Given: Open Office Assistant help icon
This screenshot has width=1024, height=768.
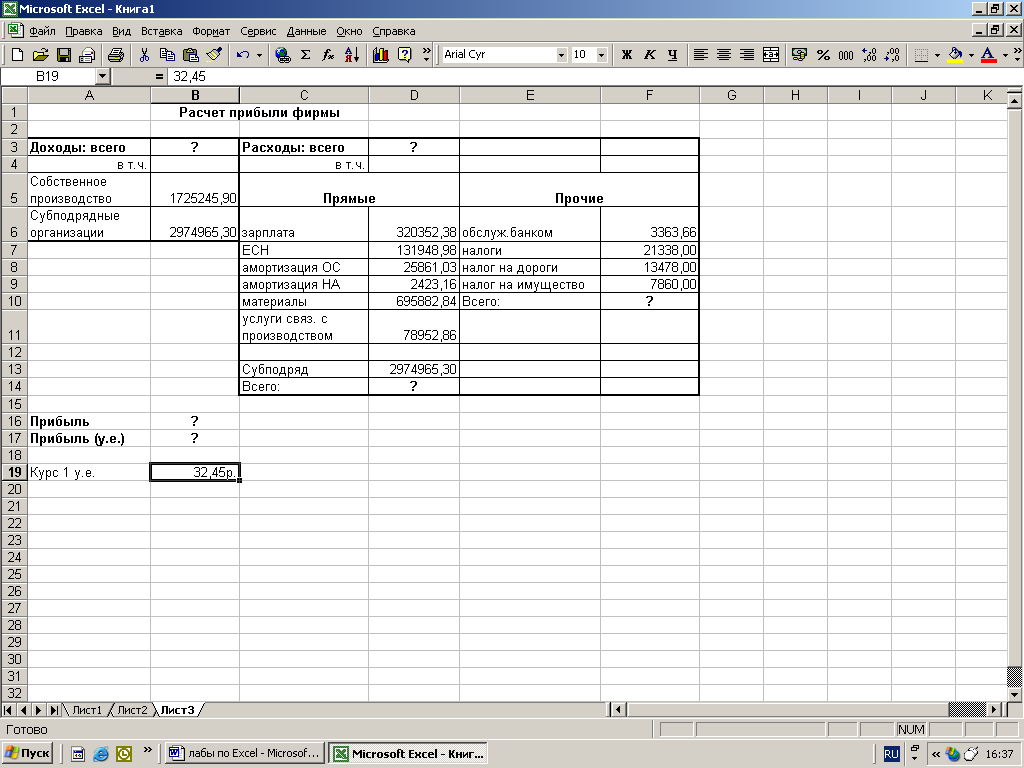Looking at the screenshot, I should pos(405,55).
